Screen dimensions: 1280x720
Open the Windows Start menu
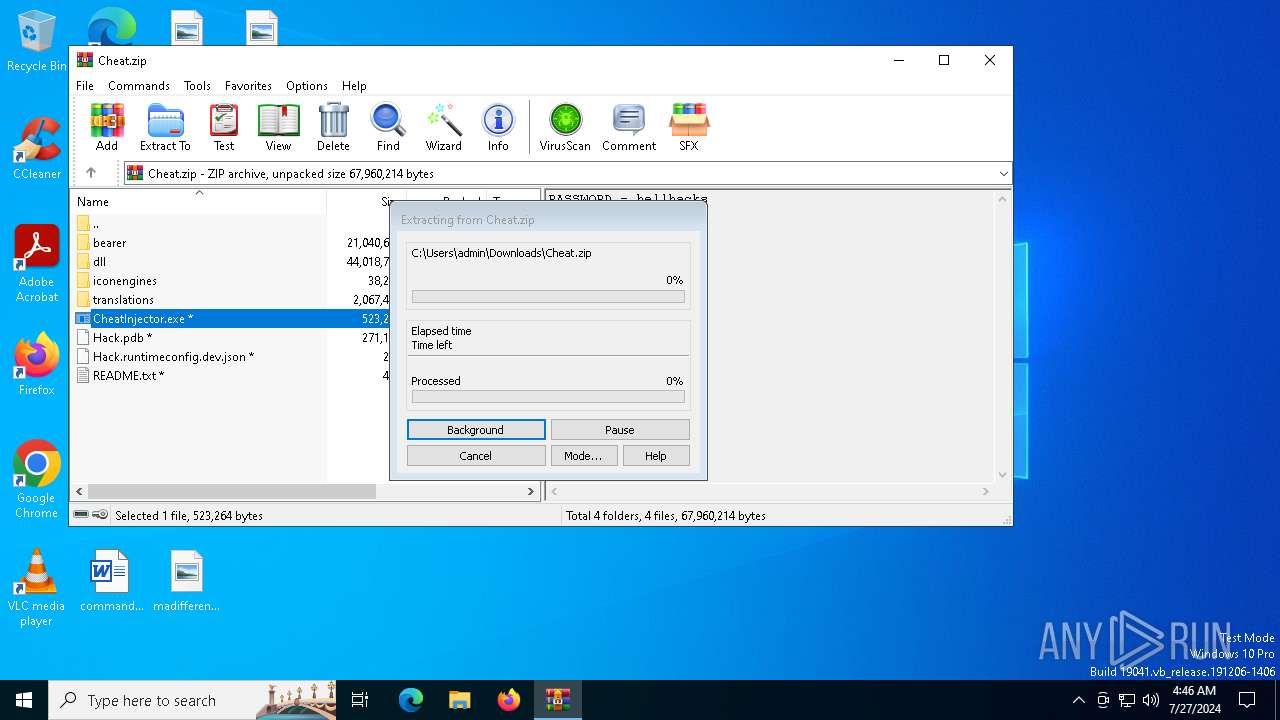(x=24, y=700)
